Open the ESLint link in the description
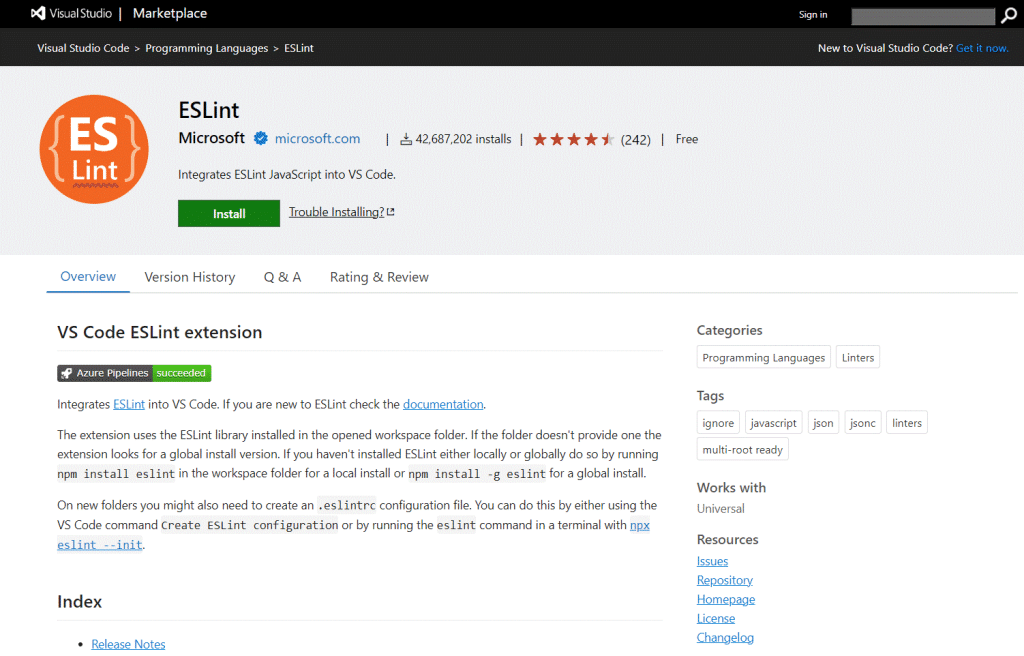The image size is (1024, 656). [x=129, y=404]
